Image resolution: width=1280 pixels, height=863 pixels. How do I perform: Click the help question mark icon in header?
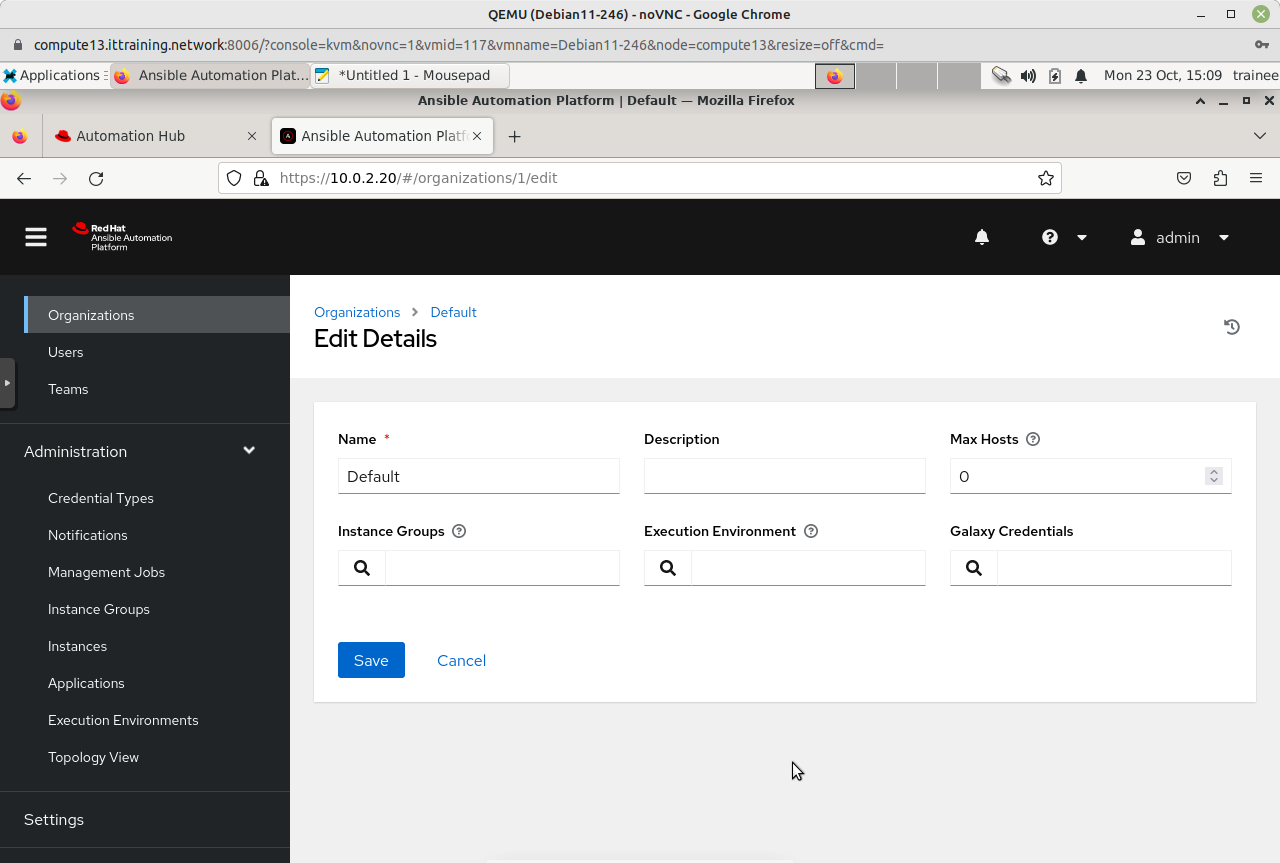click(x=1050, y=237)
